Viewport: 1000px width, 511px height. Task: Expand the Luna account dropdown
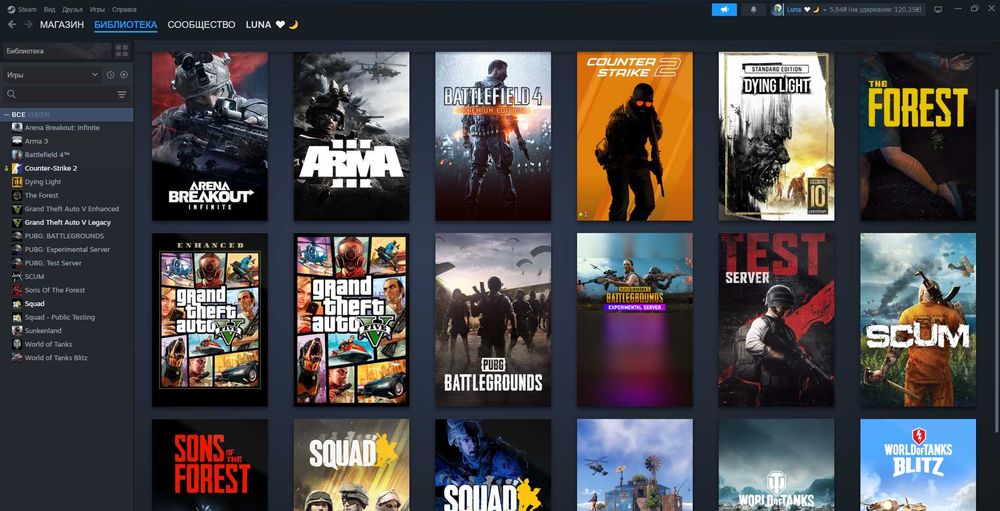825,10
